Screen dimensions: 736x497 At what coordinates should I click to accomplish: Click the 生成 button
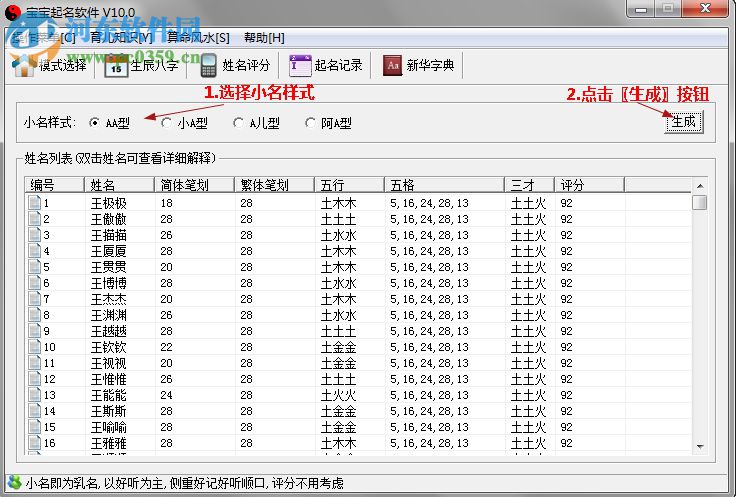tap(684, 122)
